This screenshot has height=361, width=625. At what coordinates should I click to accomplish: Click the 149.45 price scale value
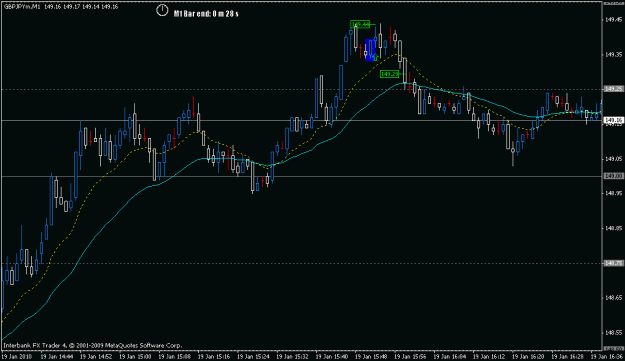[x=613, y=20]
